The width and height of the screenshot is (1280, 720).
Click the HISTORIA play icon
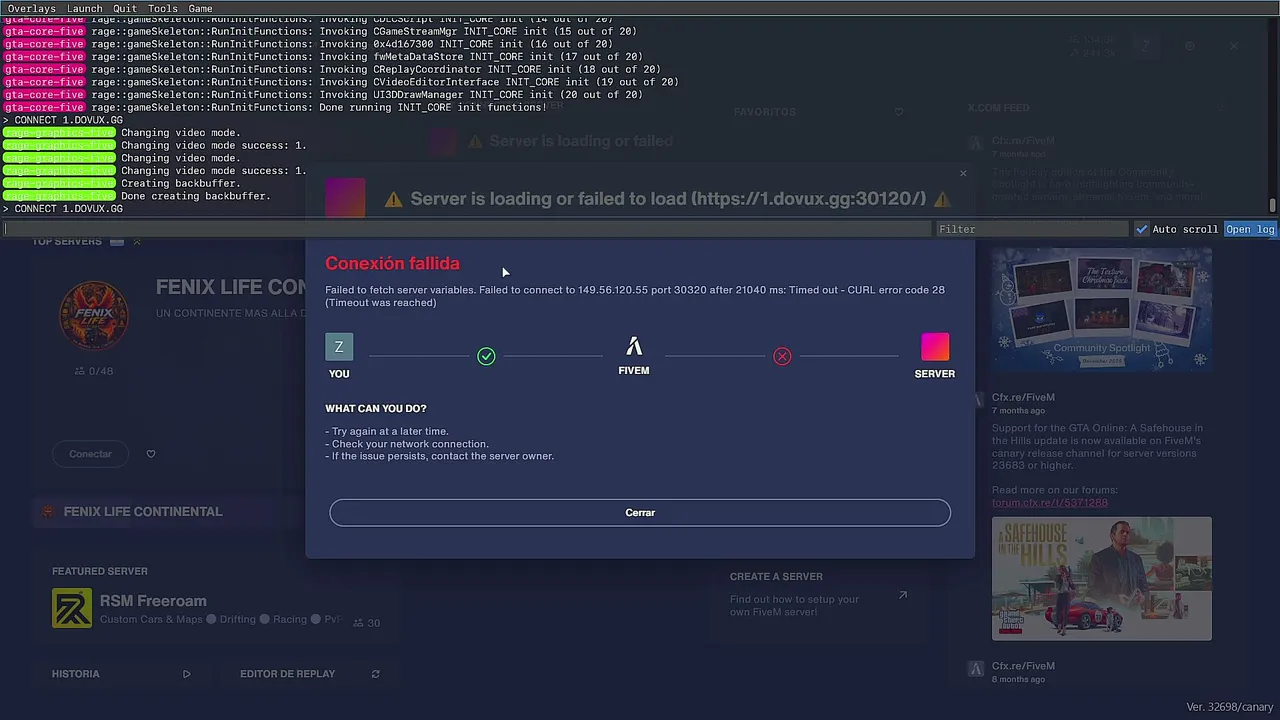click(x=186, y=674)
